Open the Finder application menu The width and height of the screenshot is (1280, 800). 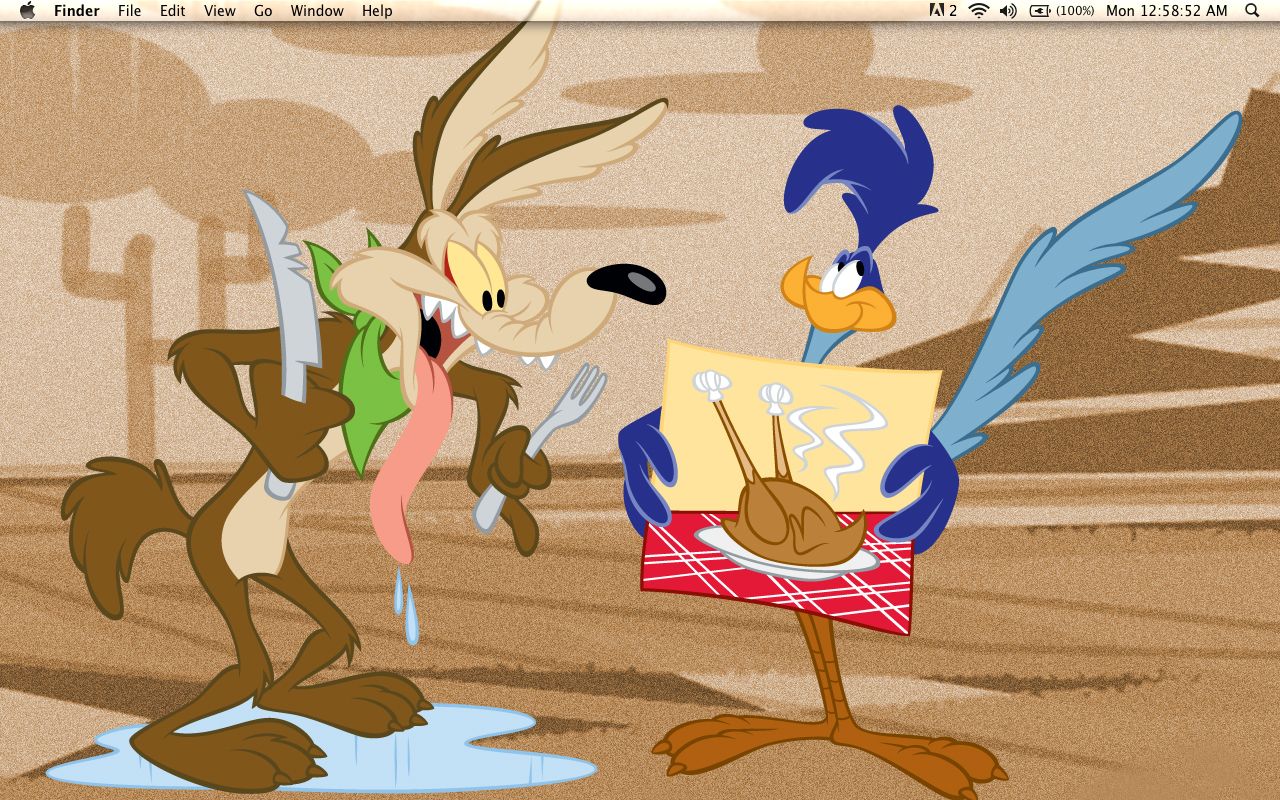click(77, 11)
